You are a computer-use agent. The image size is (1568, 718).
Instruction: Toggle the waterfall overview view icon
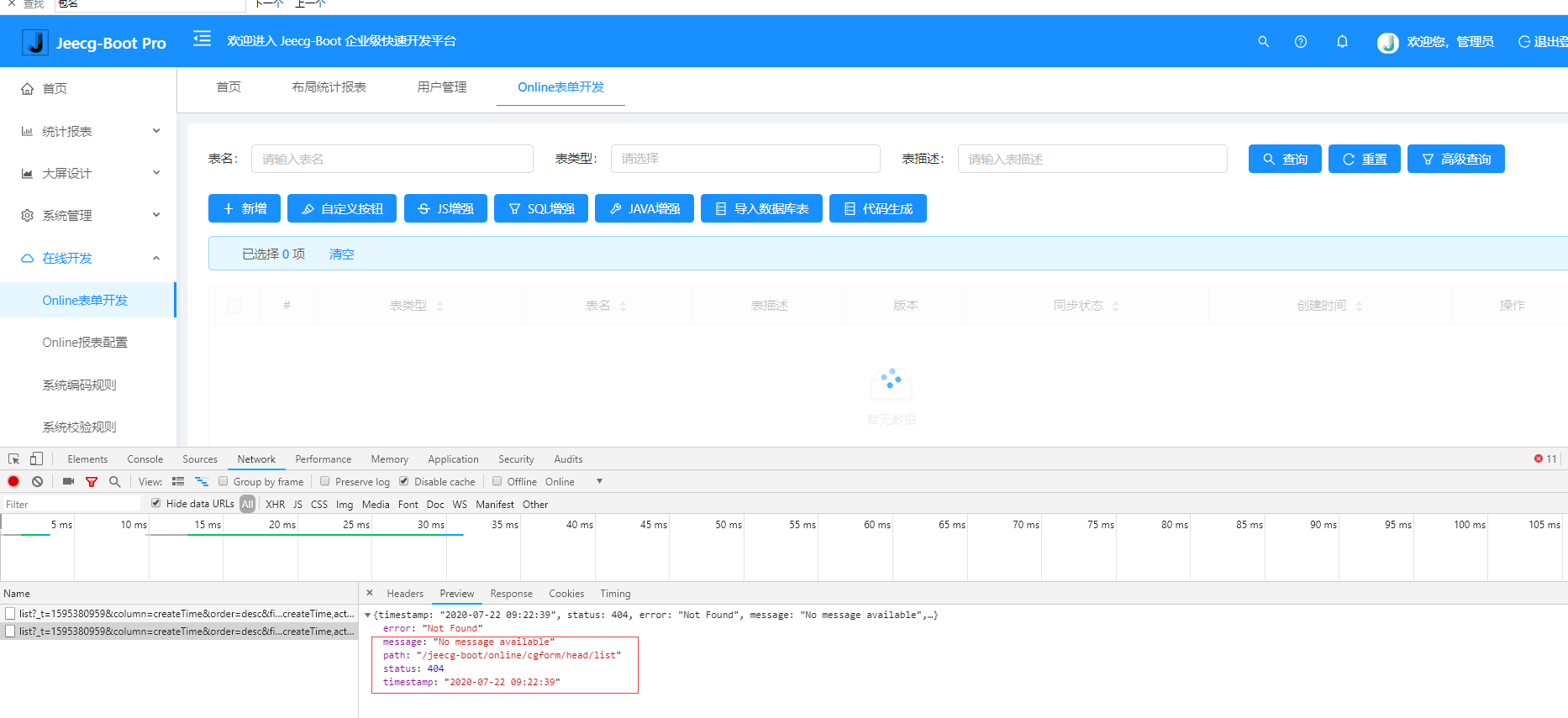(x=202, y=481)
